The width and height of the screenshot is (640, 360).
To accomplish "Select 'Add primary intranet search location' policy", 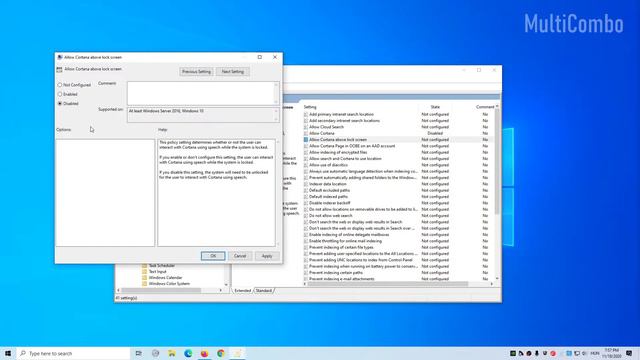I will tap(341, 114).
